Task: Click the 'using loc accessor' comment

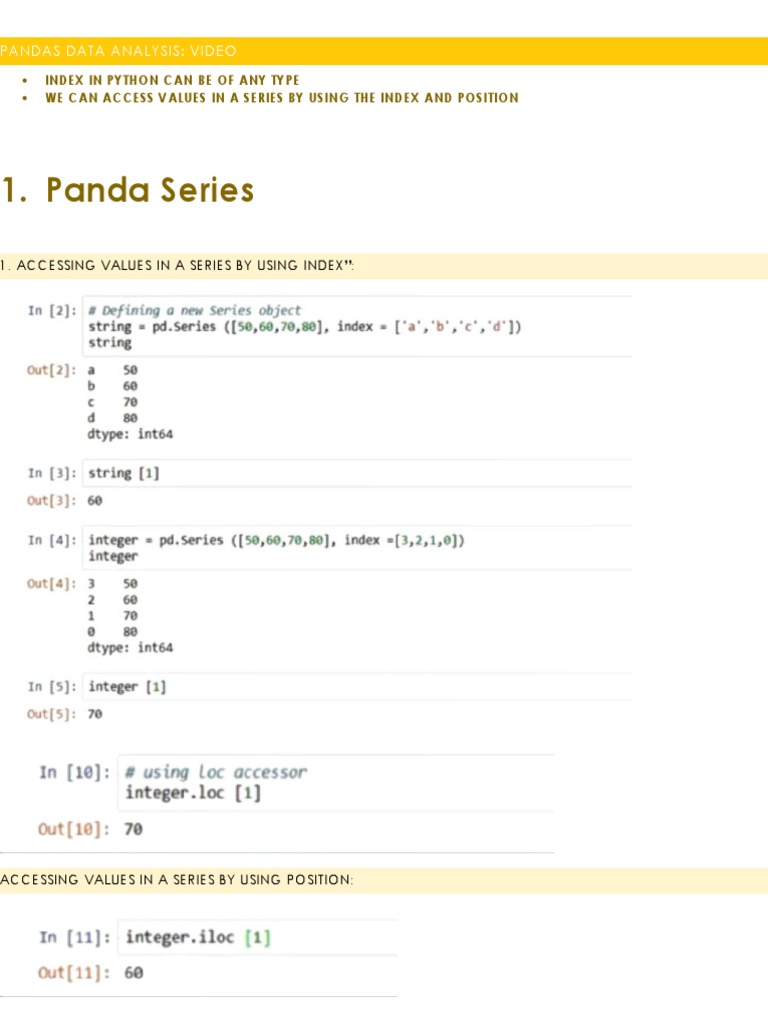Action: [x=216, y=772]
